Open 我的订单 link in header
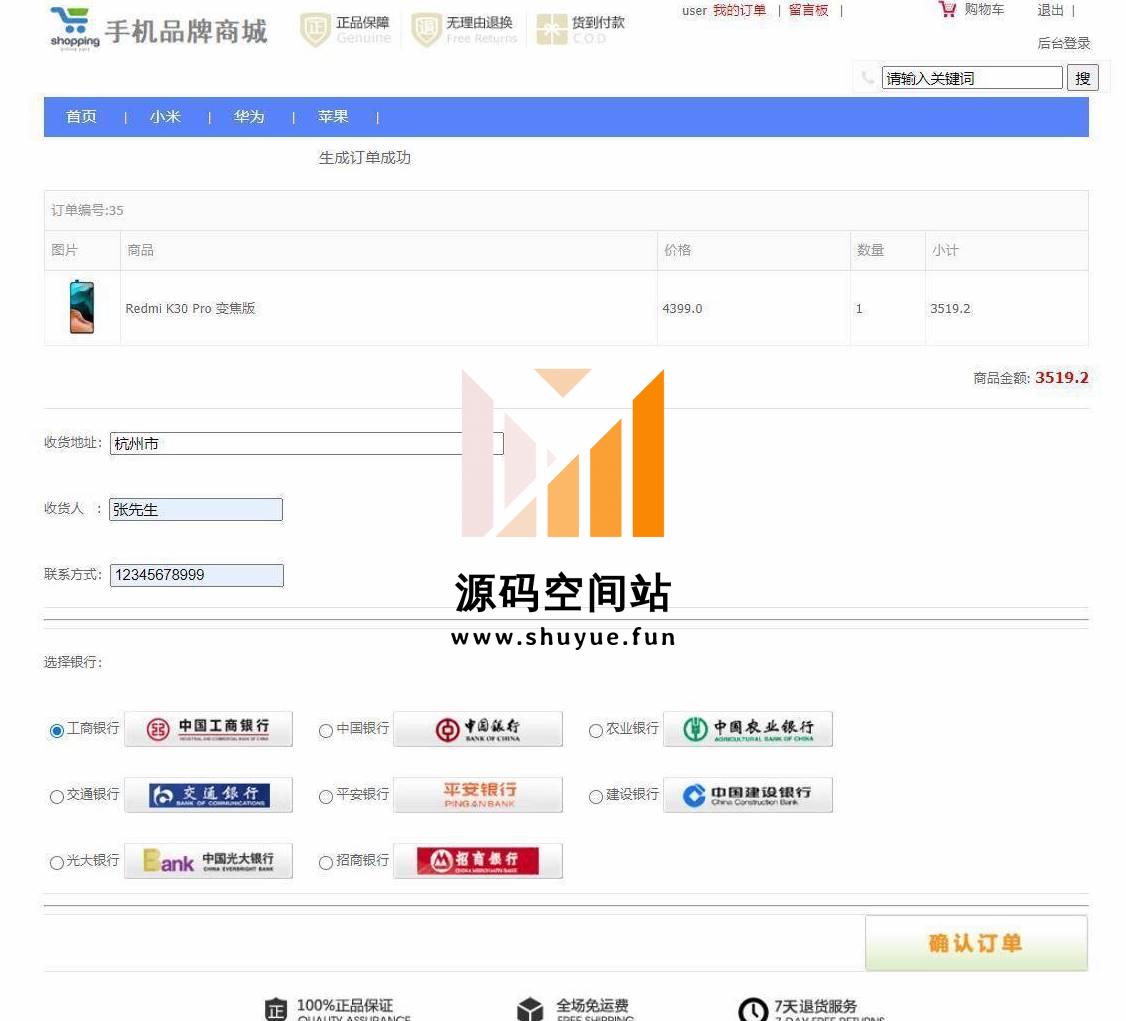The height and width of the screenshot is (1021, 1126). coord(740,10)
